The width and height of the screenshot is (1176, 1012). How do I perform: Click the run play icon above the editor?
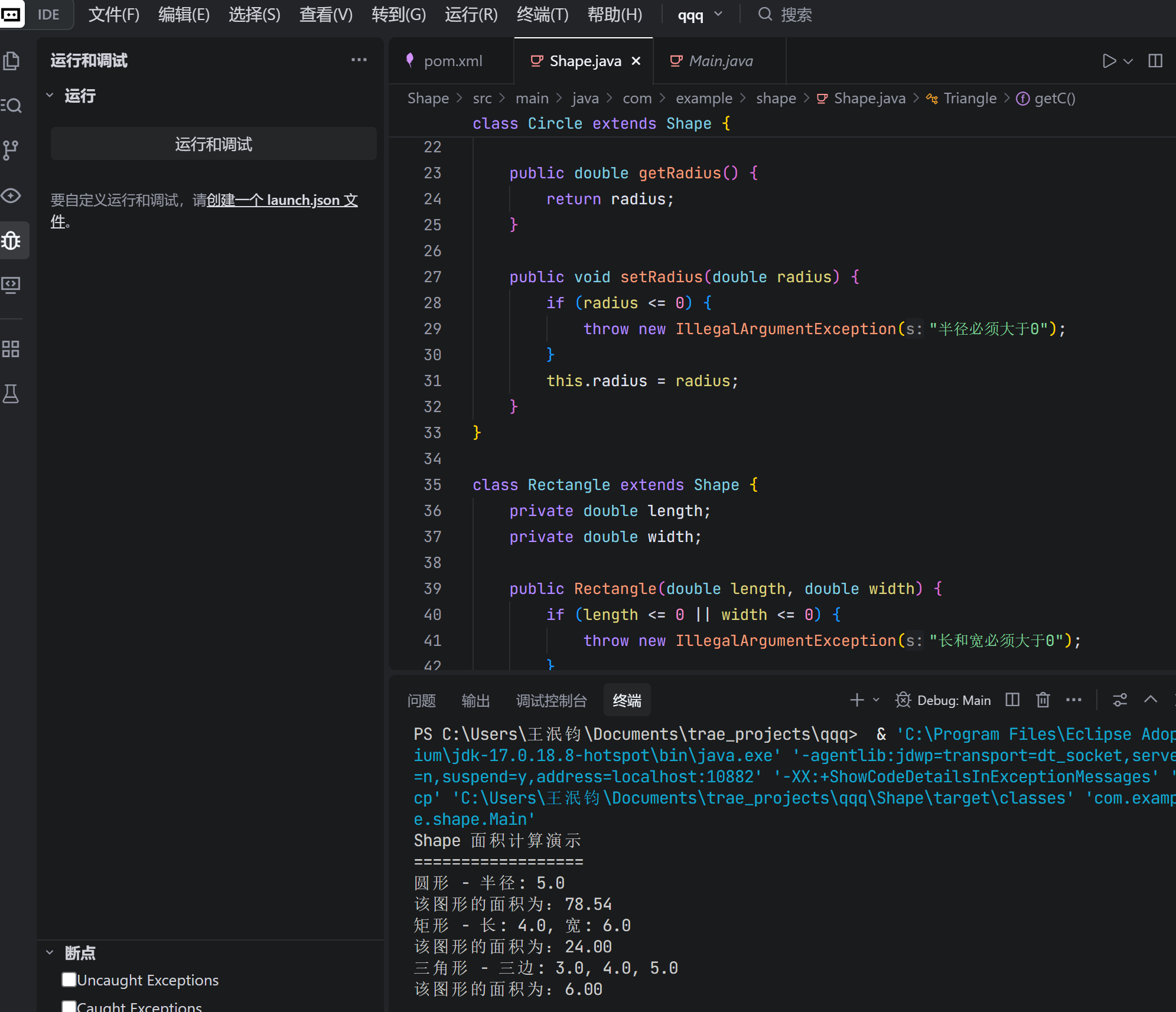point(1109,61)
